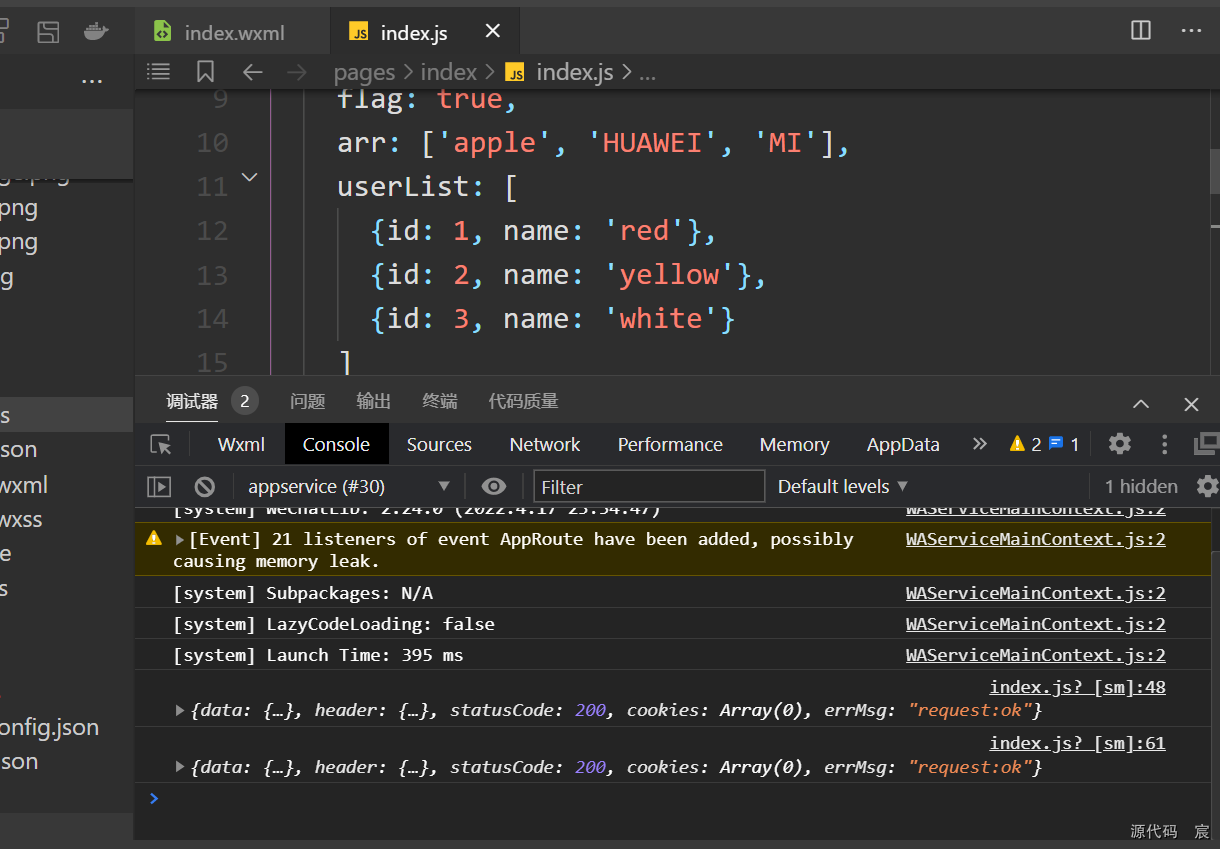Screen dimensions: 1220x849
Task: Collapse the userList fold arrow at line 11
Action: [x=250, y=177]
